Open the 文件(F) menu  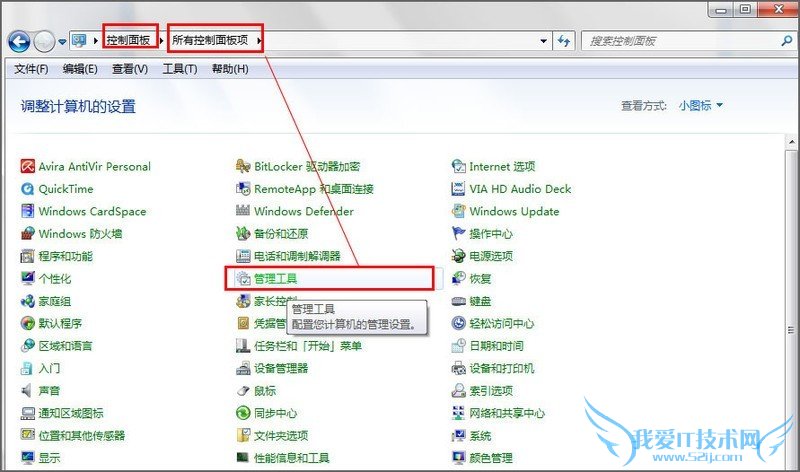click(x=31, y=69)
